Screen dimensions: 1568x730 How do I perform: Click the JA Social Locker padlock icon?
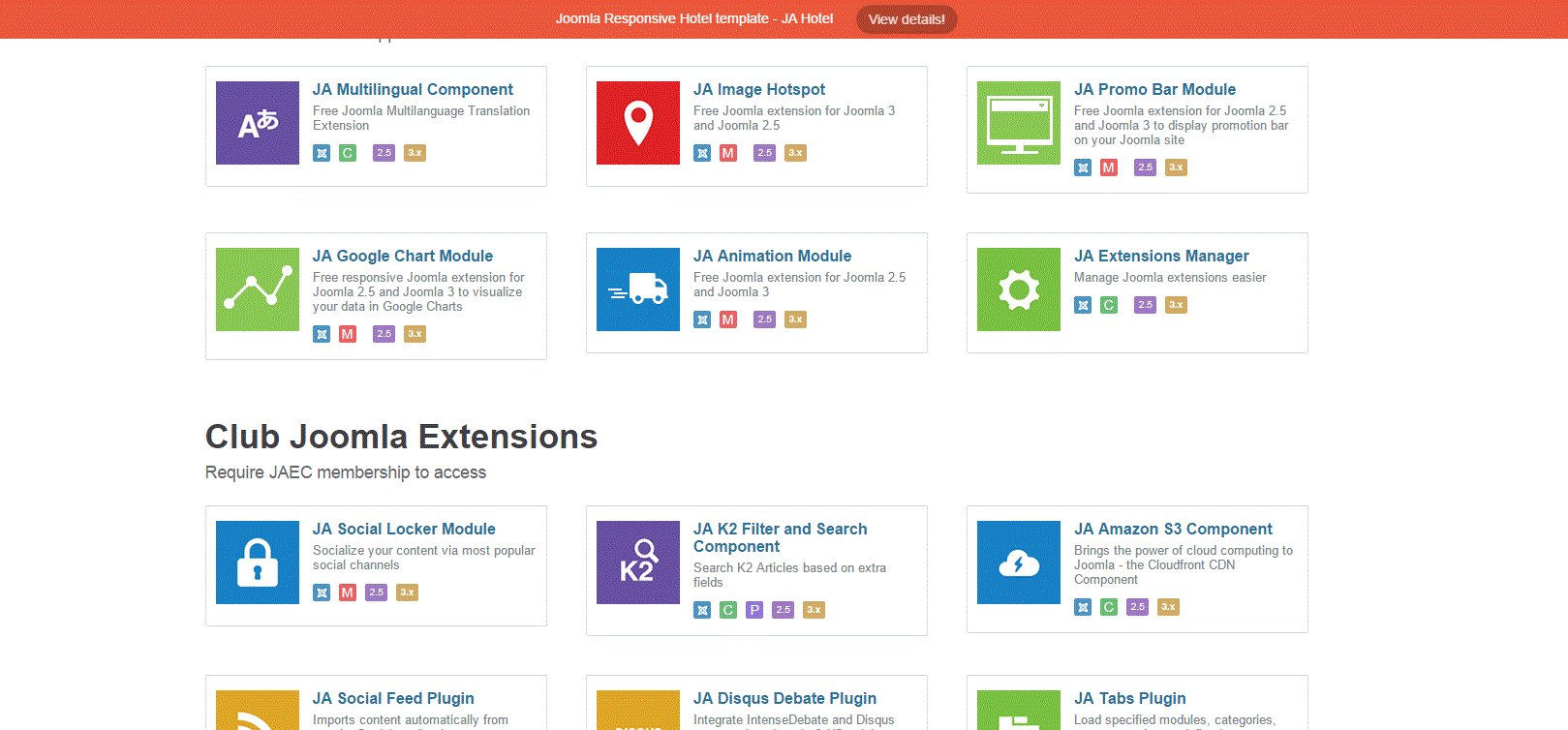click(x=258, y=563)
